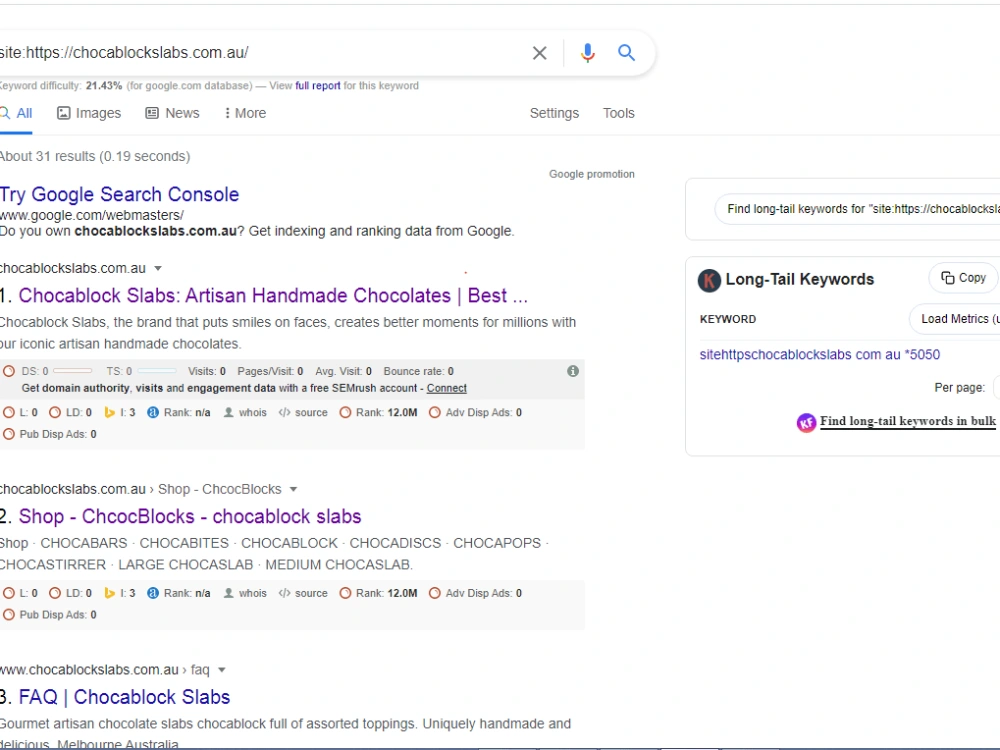The height and width of the screenshot is (750, 1000).
Task: Expand dropdown beside faq breadcrumb
Action: tap(222, 670)
